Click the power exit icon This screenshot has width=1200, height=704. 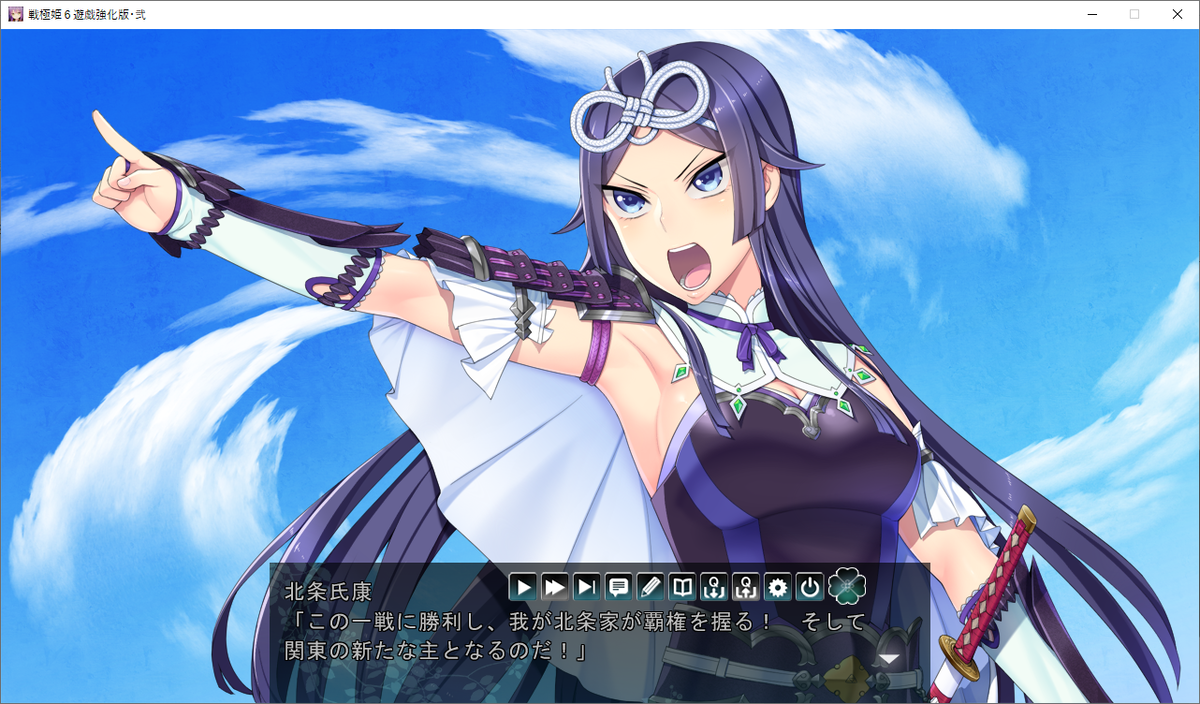(810, 586)
